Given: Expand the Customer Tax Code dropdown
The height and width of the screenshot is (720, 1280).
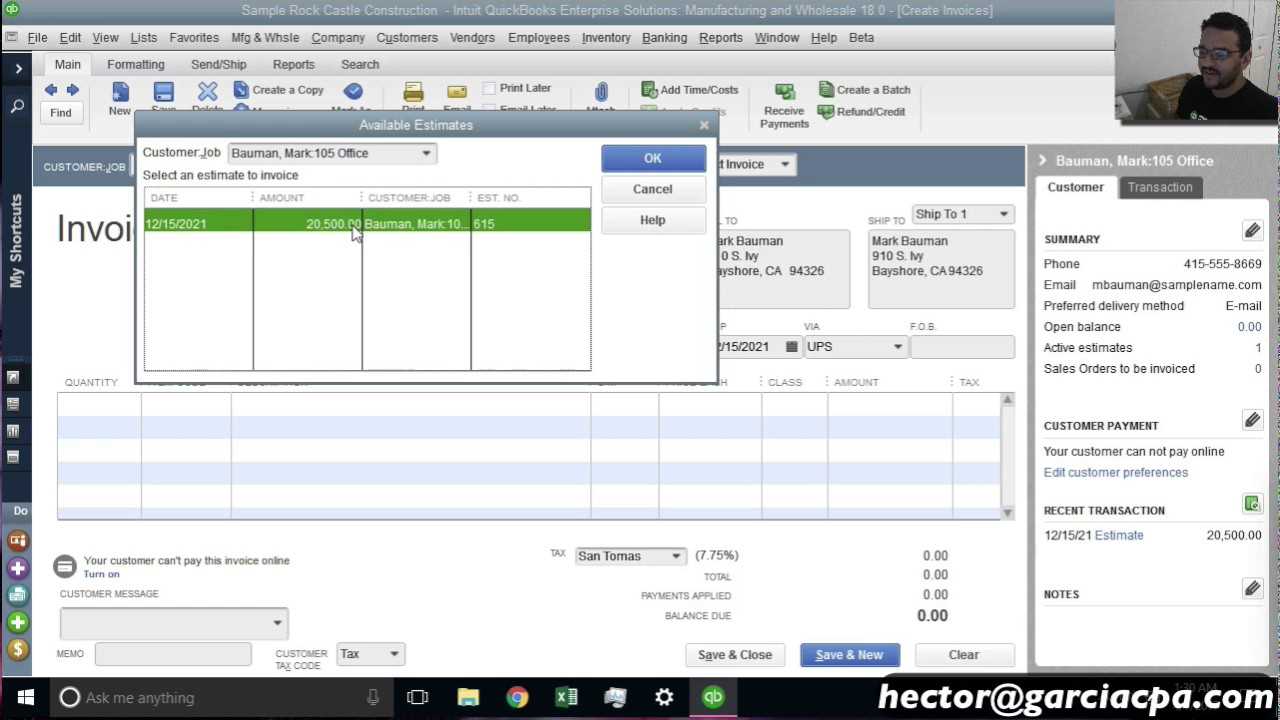Looking at the screenshot, I should (x=394, y=654).
